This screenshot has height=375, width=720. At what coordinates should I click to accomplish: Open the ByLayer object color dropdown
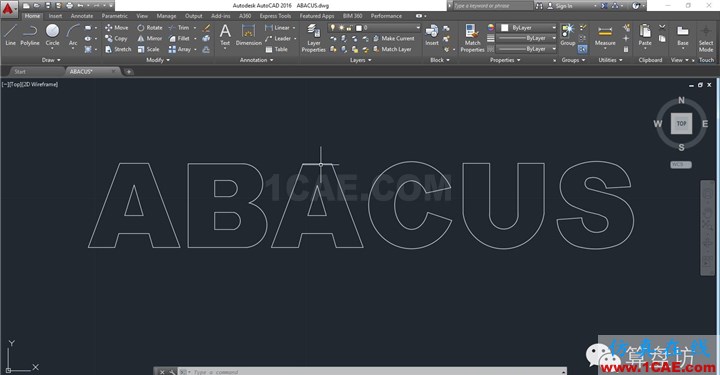click(528, 28)
